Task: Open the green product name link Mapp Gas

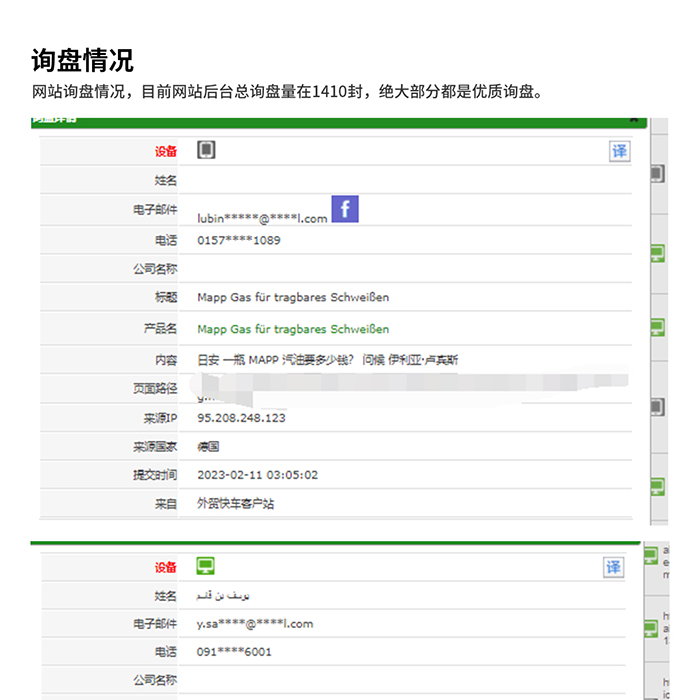Action: 293,329
